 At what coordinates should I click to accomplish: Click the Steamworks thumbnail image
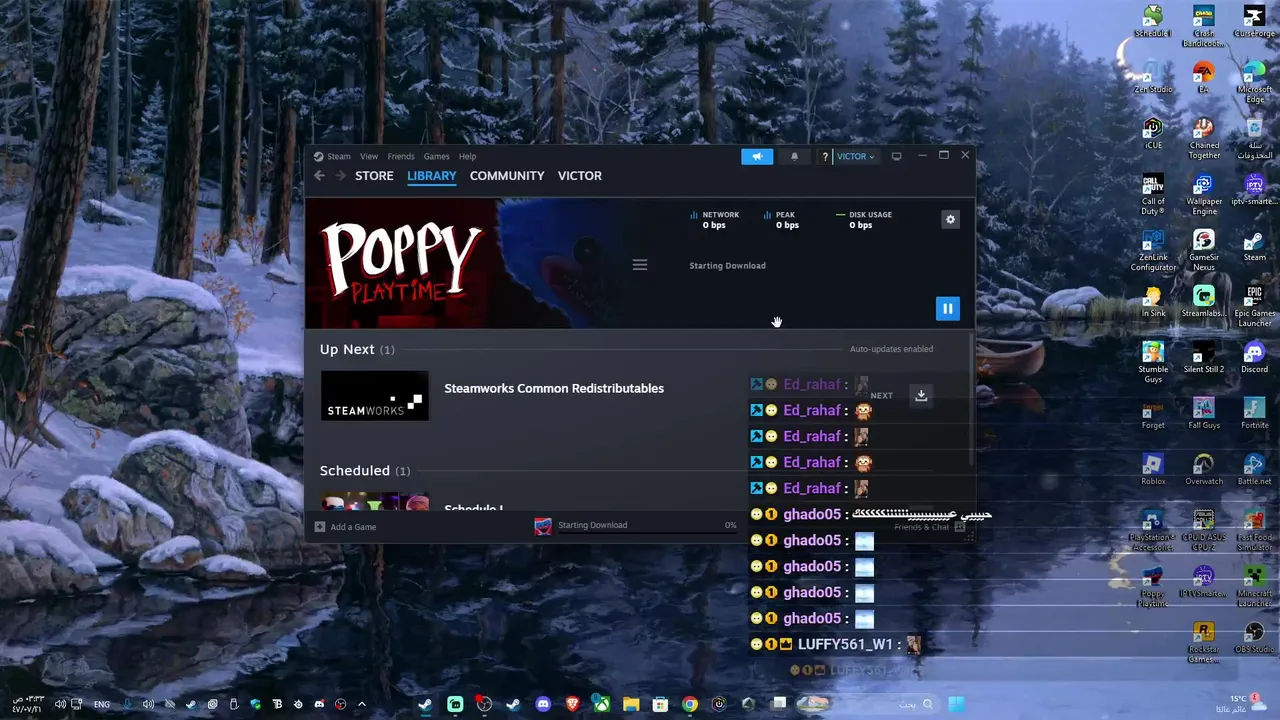pos(375,395)
